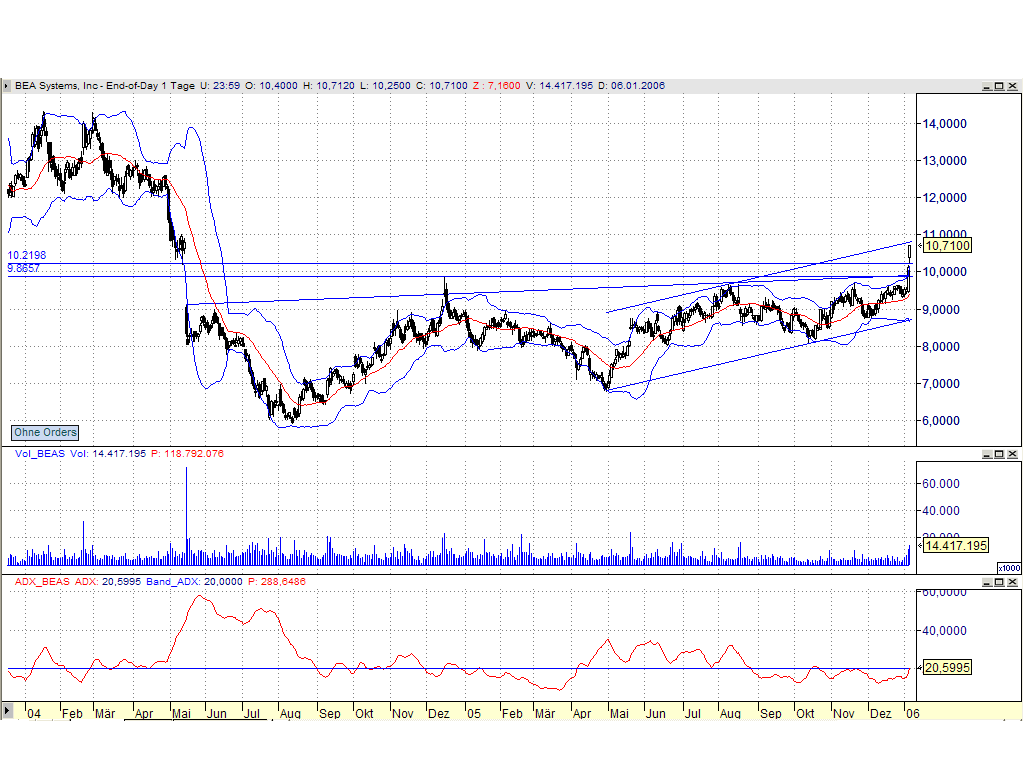Select the 14.417.195 volume value tag

955,546
